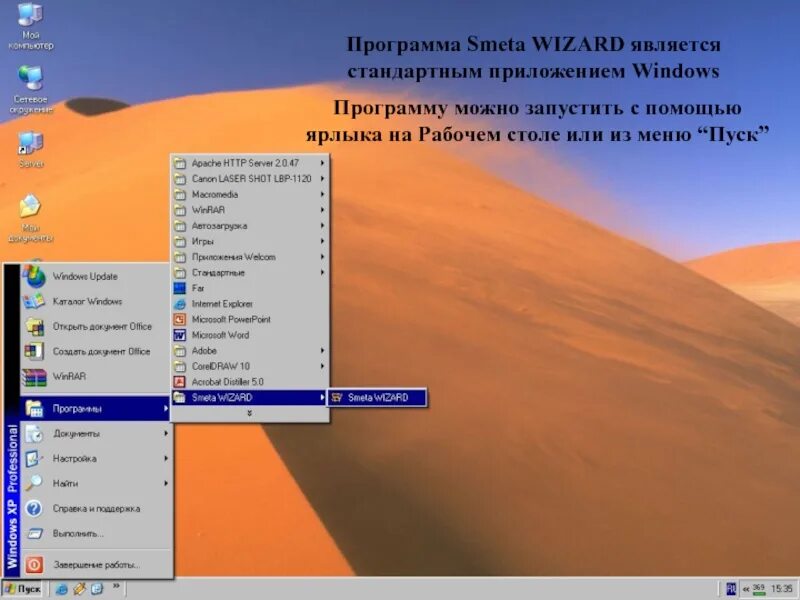
Task: Click the Internet Explorer icon in Programs list
Action: pyautogui.click(x=180, y=304)
